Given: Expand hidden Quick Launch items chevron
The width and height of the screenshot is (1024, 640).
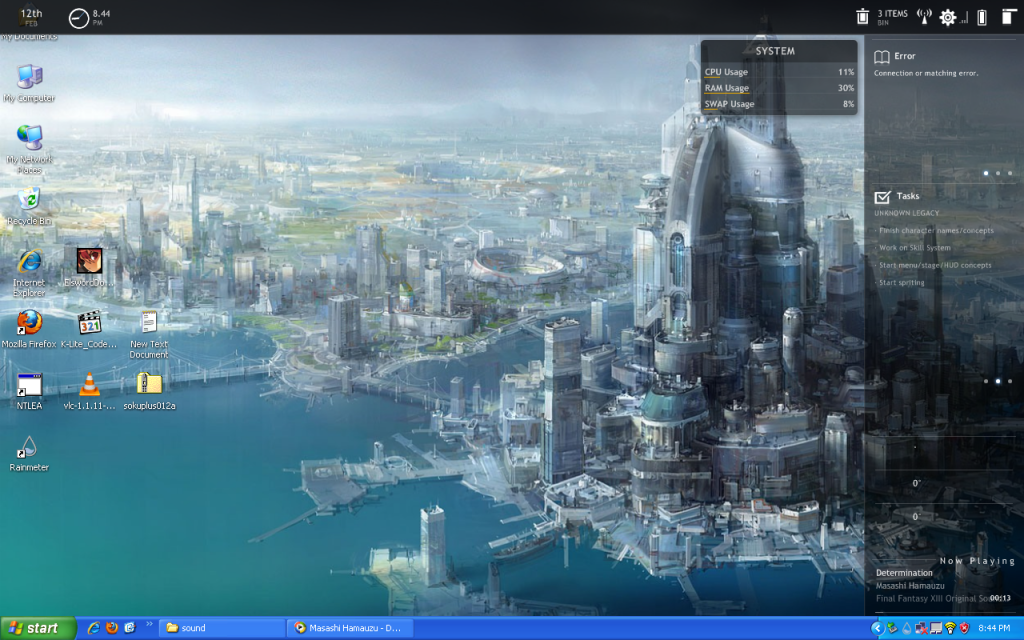Looking at the screenshot, I should pyautogui.click(x=149, y=624).
